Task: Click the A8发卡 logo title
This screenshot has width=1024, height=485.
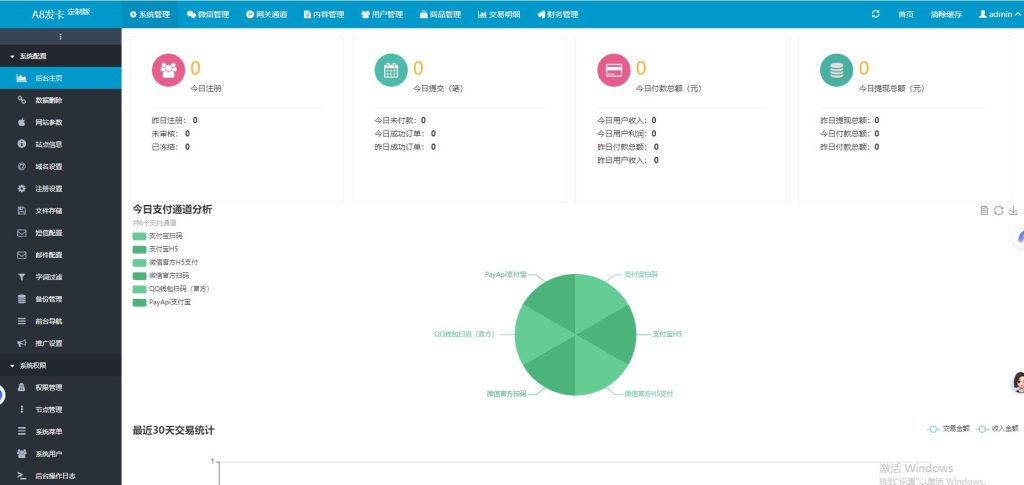Action: (61, 14)
